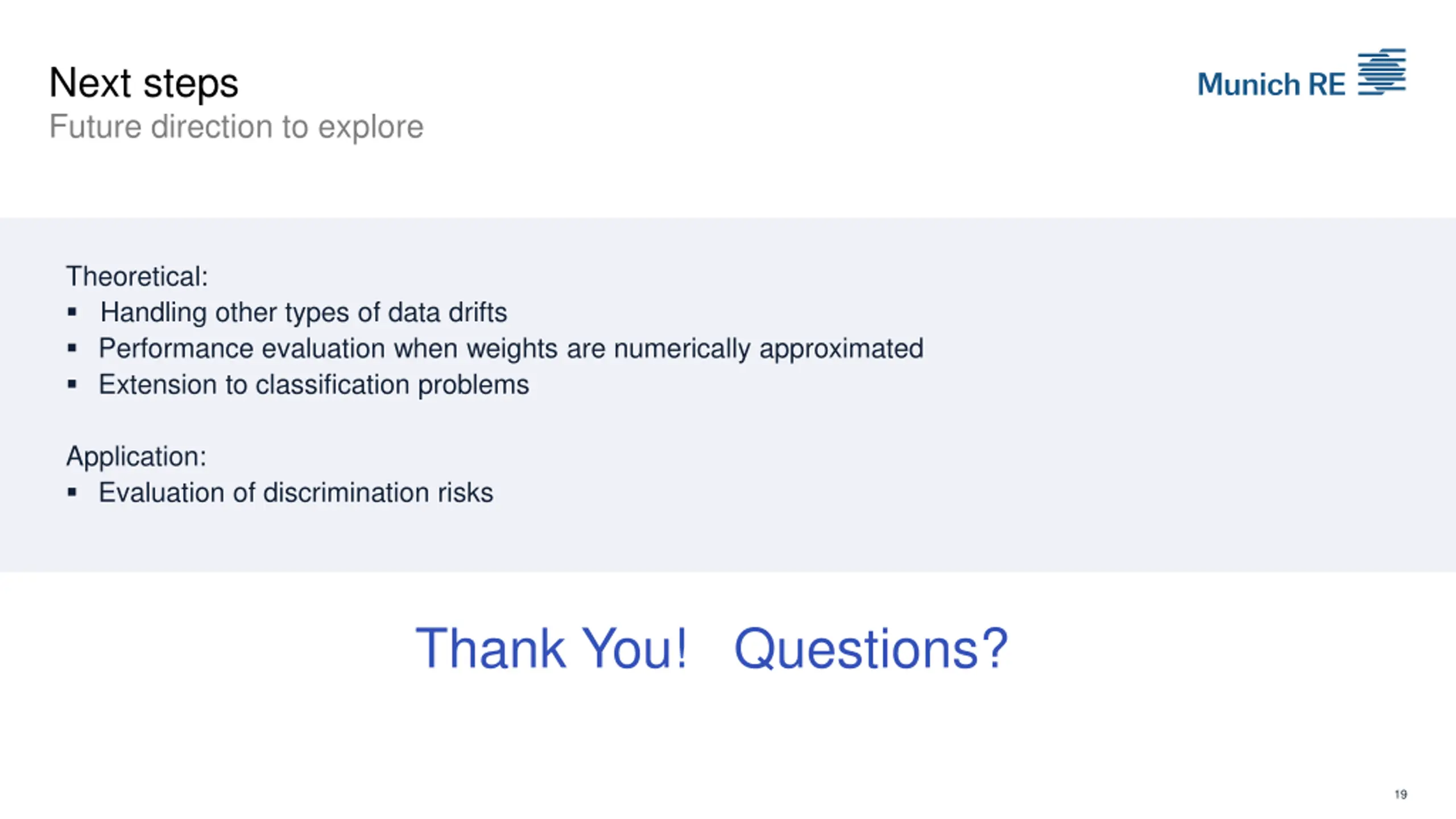Click the word 'approximated' in second bullet
1456x819 pixels.
click(x=841, y=349)
